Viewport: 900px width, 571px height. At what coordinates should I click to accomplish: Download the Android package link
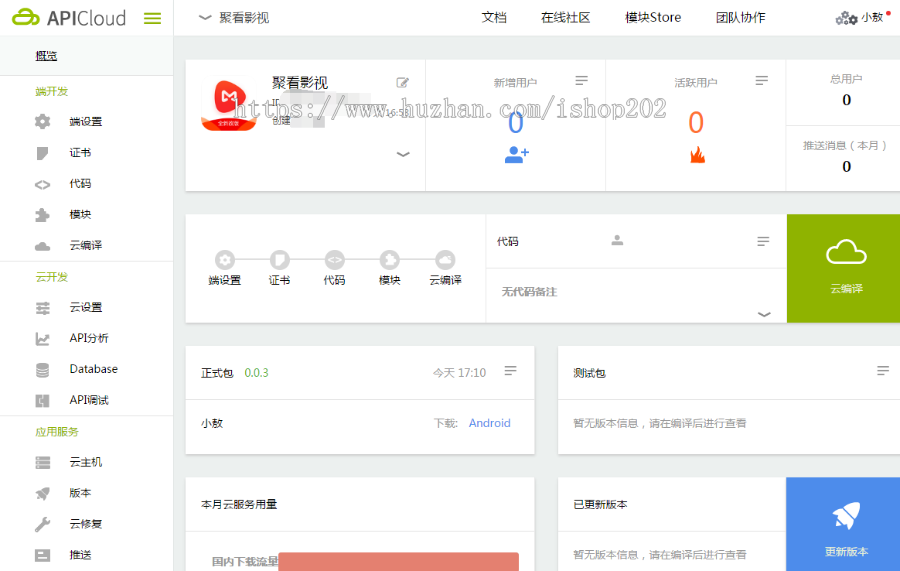489,423
